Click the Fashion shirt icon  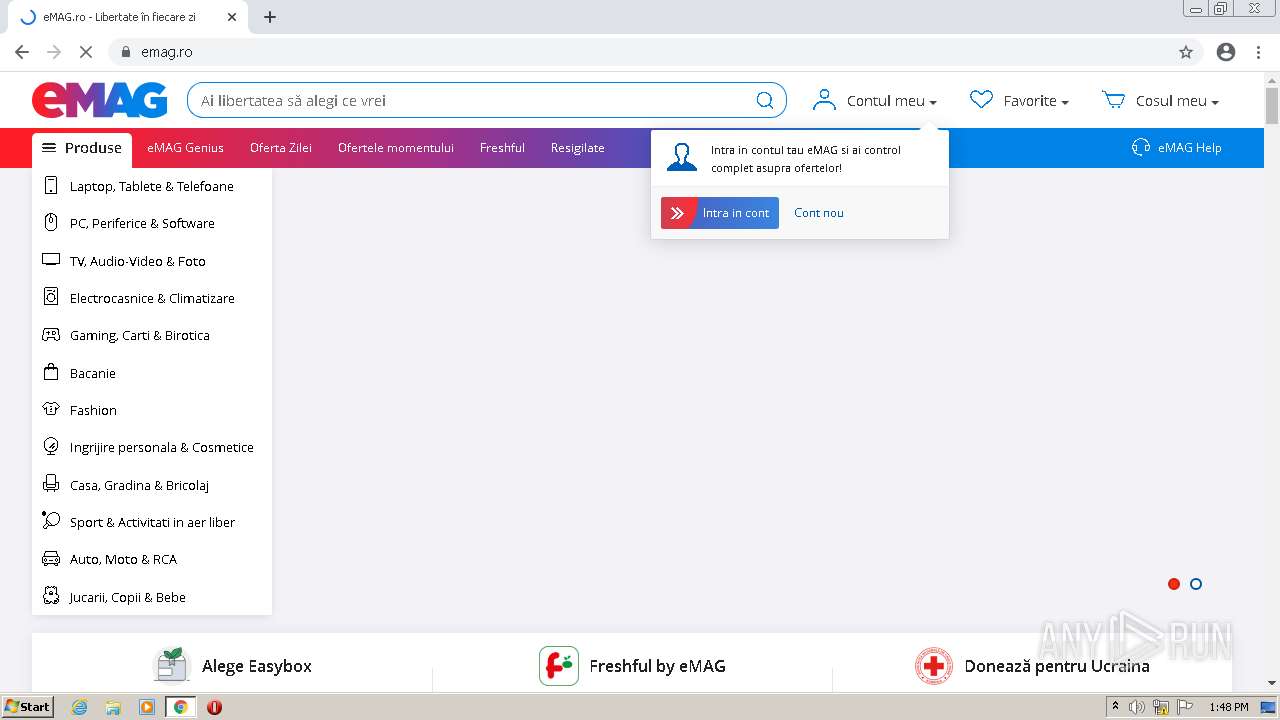point(51,409)
